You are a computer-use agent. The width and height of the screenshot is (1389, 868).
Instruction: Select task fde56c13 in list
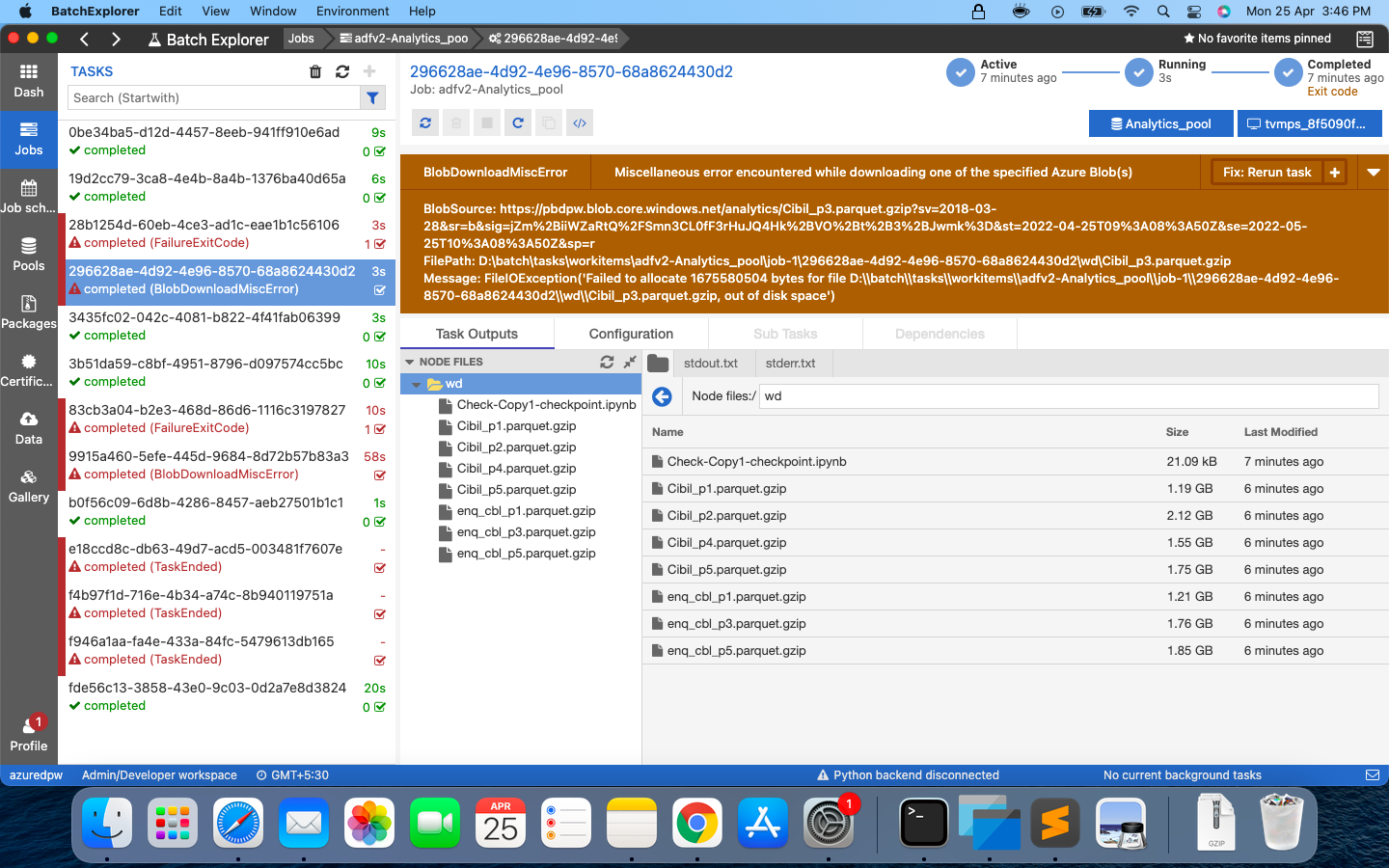pyautogui.click(x=227, y=696)
